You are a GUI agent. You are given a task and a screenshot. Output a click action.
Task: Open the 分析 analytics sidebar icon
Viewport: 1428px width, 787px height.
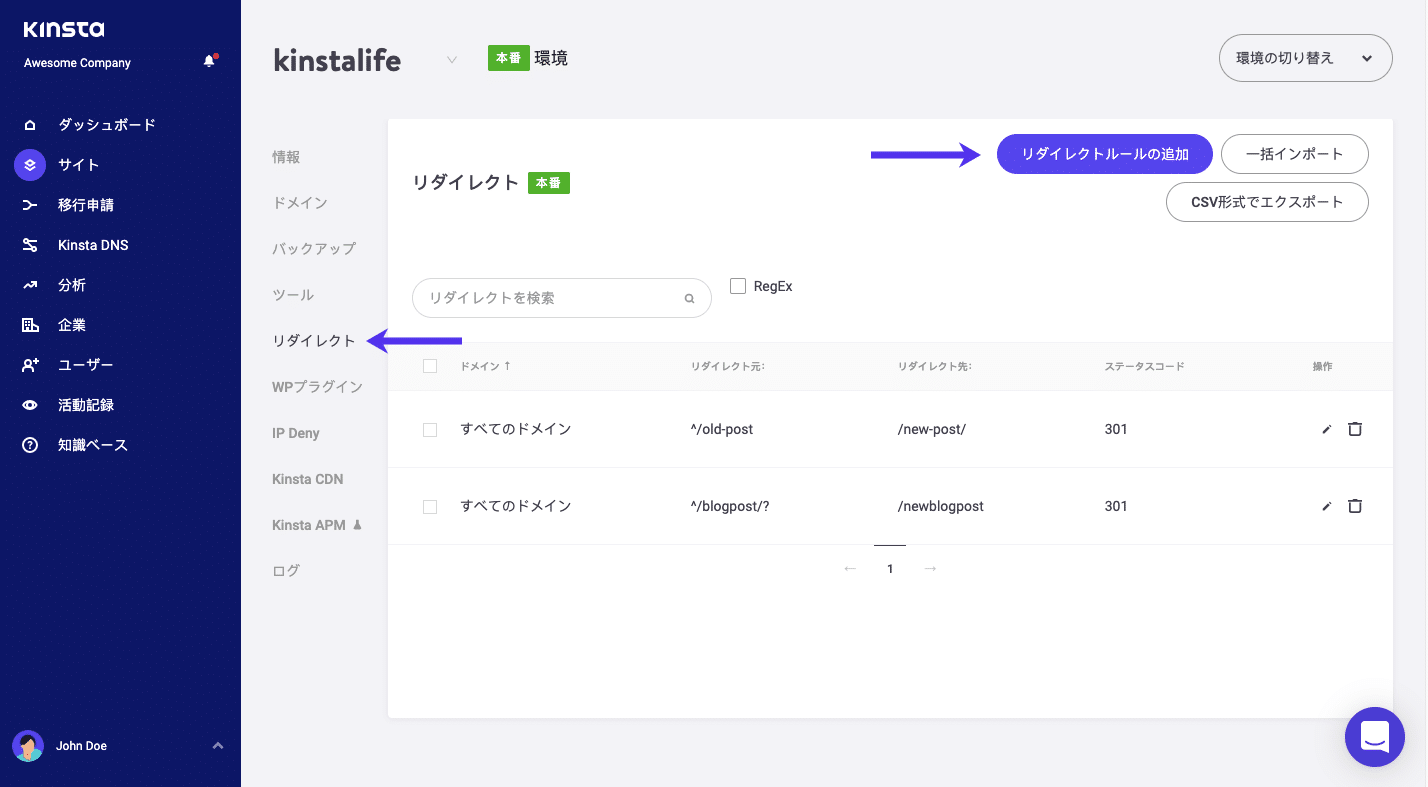28,284
